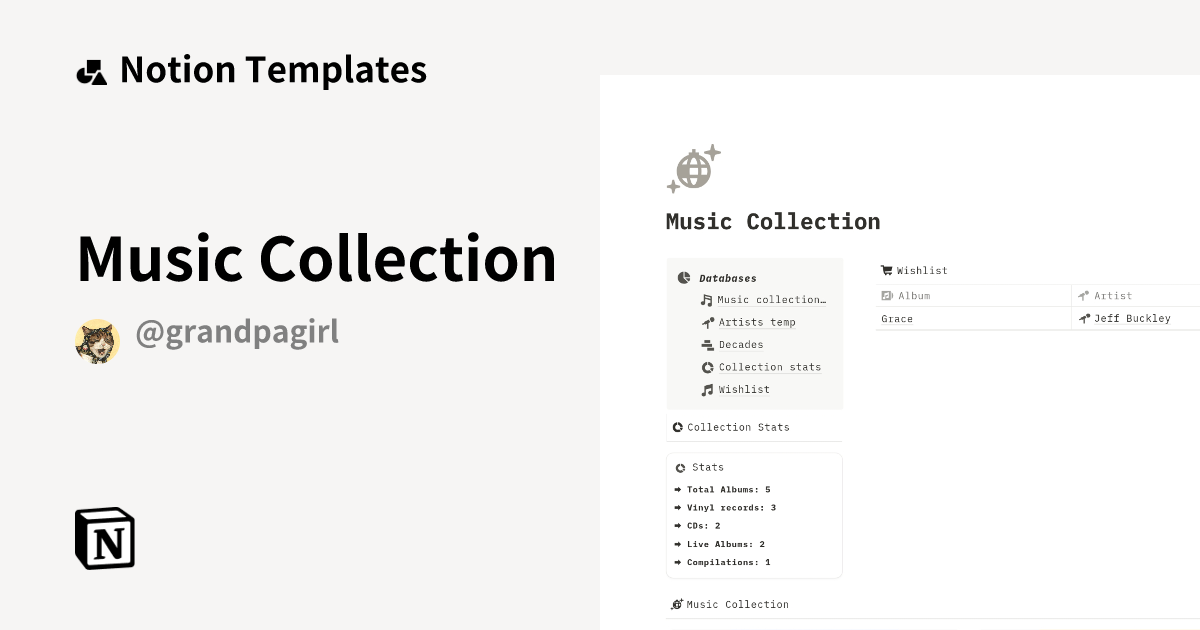Click the Wishlist section heading

tap(922, 270)
